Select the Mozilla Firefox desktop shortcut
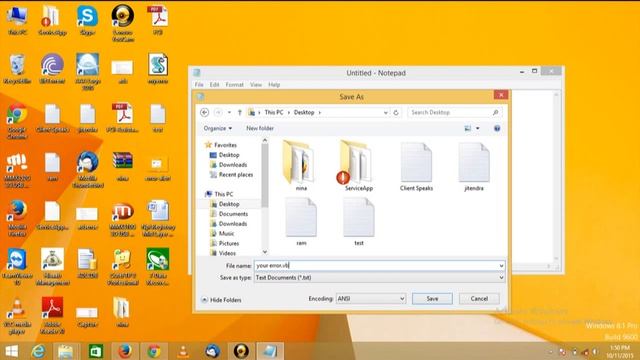The height and width of the screenshot is (360, 640). tap(17, 218)
